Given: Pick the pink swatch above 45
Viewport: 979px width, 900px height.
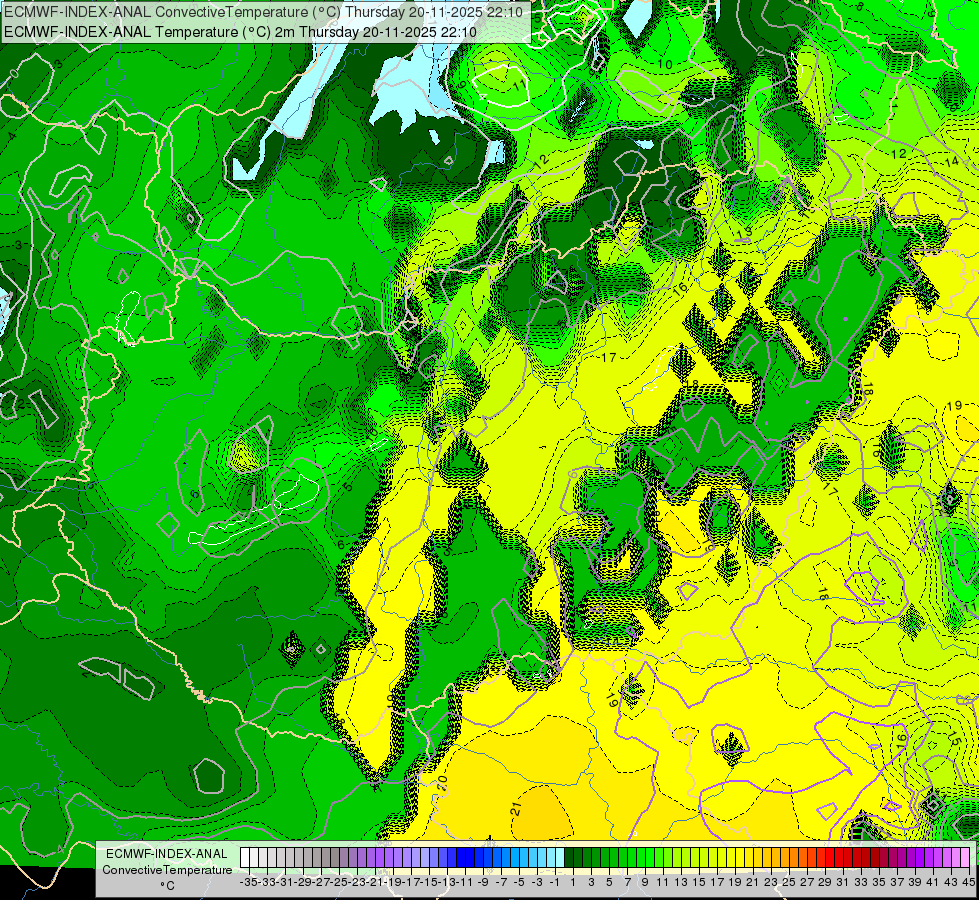Looking at the screenshot, I should pyautogui.click(x=965, y=857).
